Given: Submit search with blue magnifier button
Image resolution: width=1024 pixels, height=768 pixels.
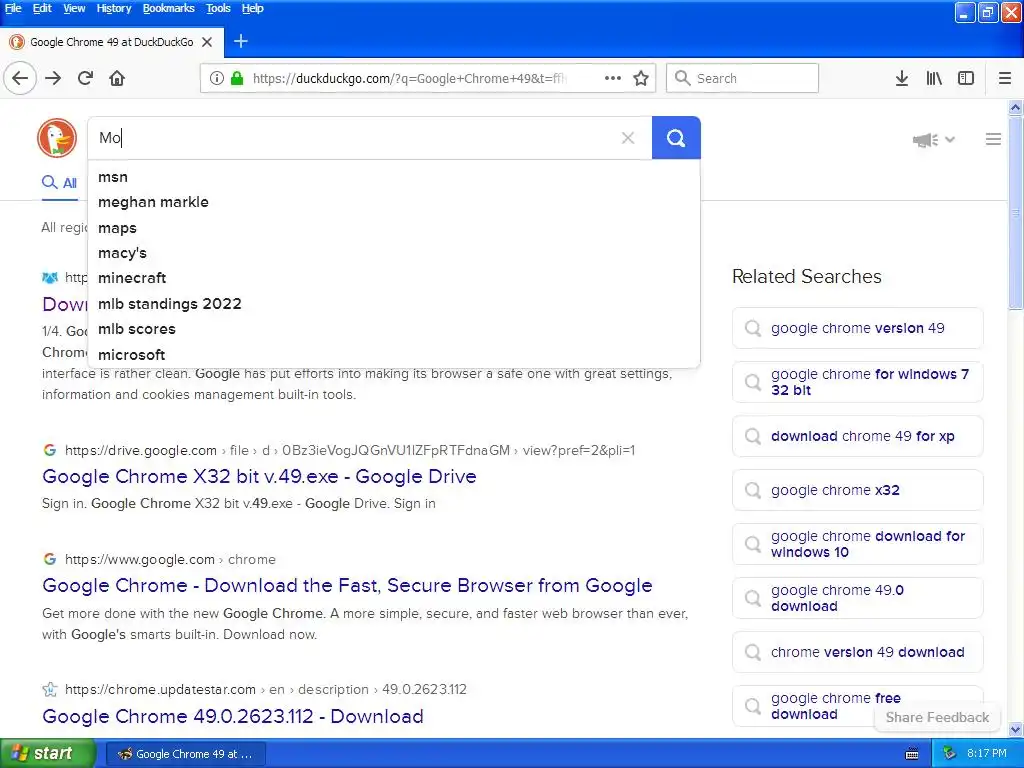Looking at the screenshot, I should pyautogui.click(x=676, y=138).
